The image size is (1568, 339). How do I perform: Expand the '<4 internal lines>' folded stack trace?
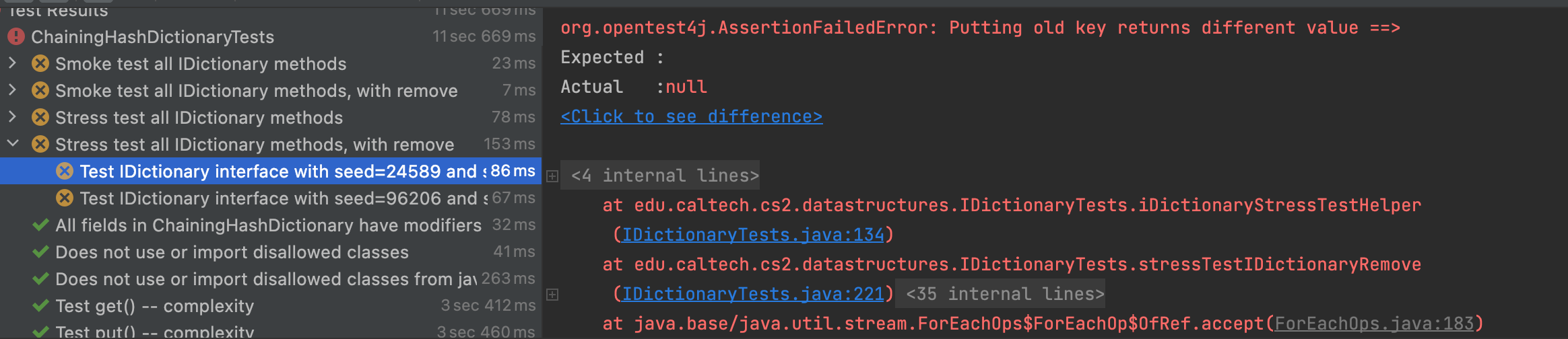click(552, 176)
